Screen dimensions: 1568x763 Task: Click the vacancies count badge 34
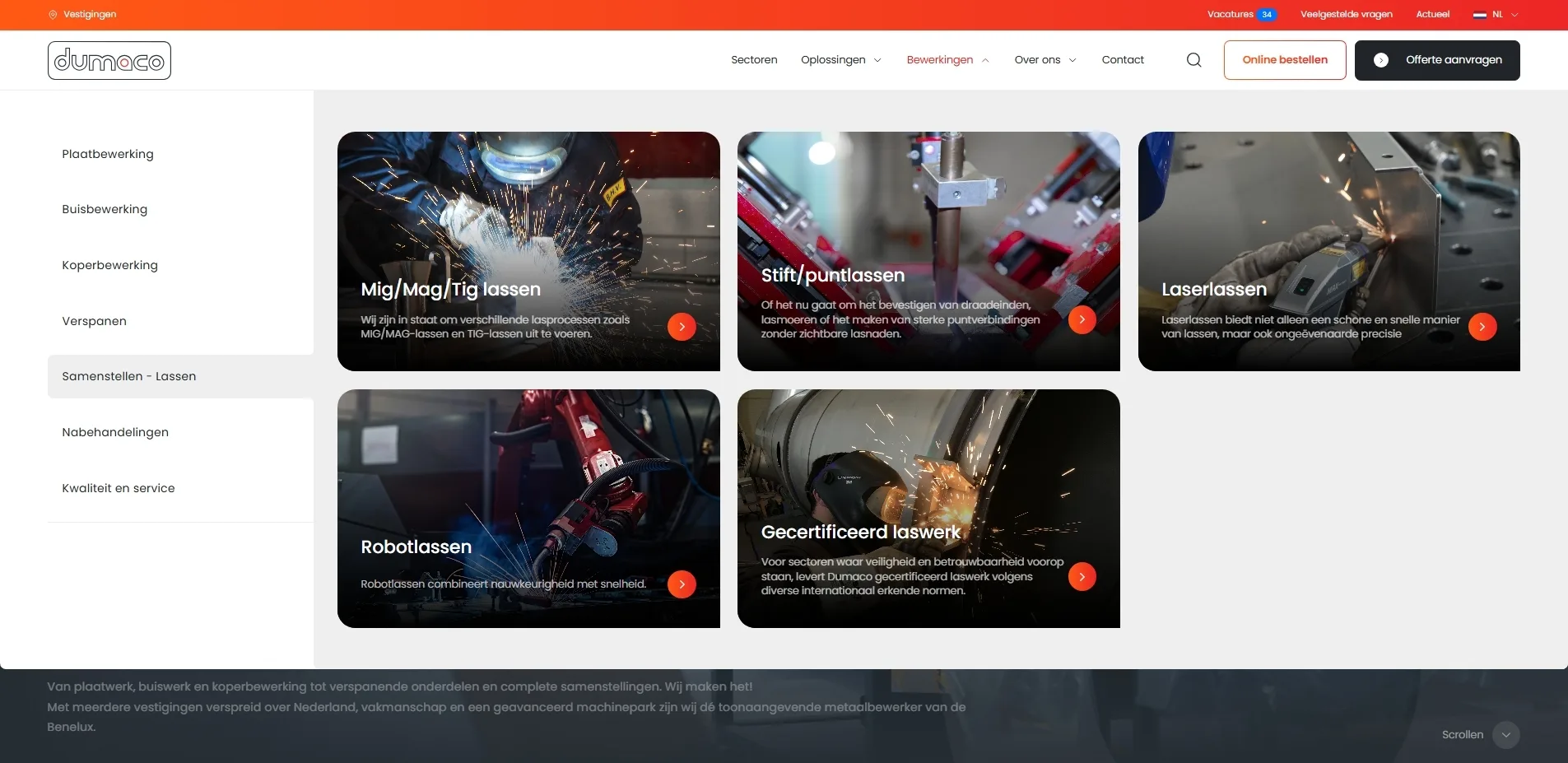click(1267, 15)
